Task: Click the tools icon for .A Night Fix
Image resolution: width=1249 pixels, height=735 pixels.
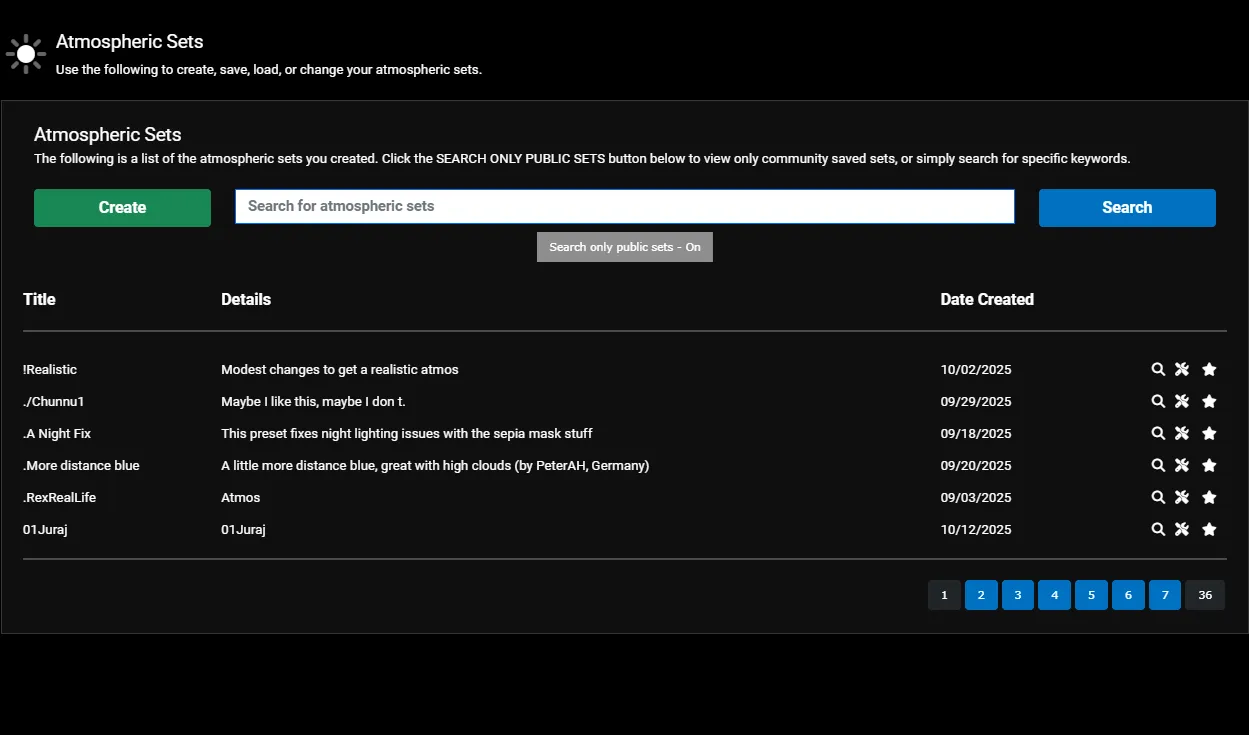Action: click(x=1182, y=433)
